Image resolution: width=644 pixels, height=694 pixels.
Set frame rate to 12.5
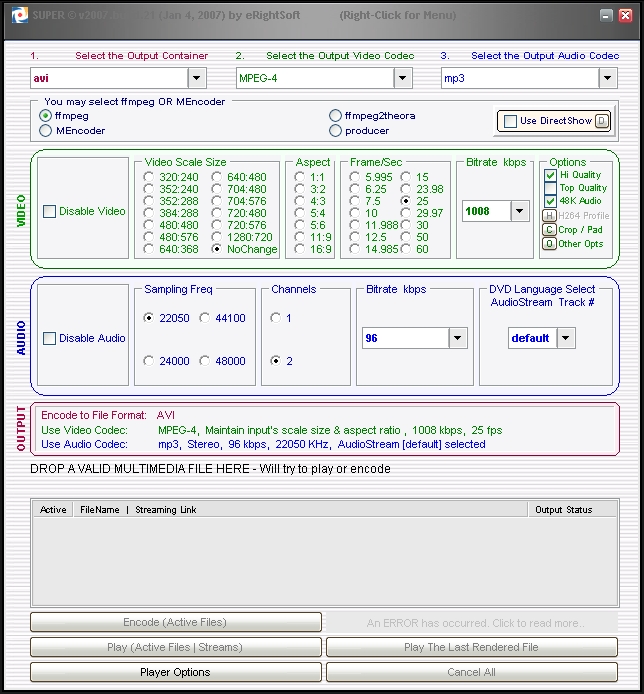(354, 237)
